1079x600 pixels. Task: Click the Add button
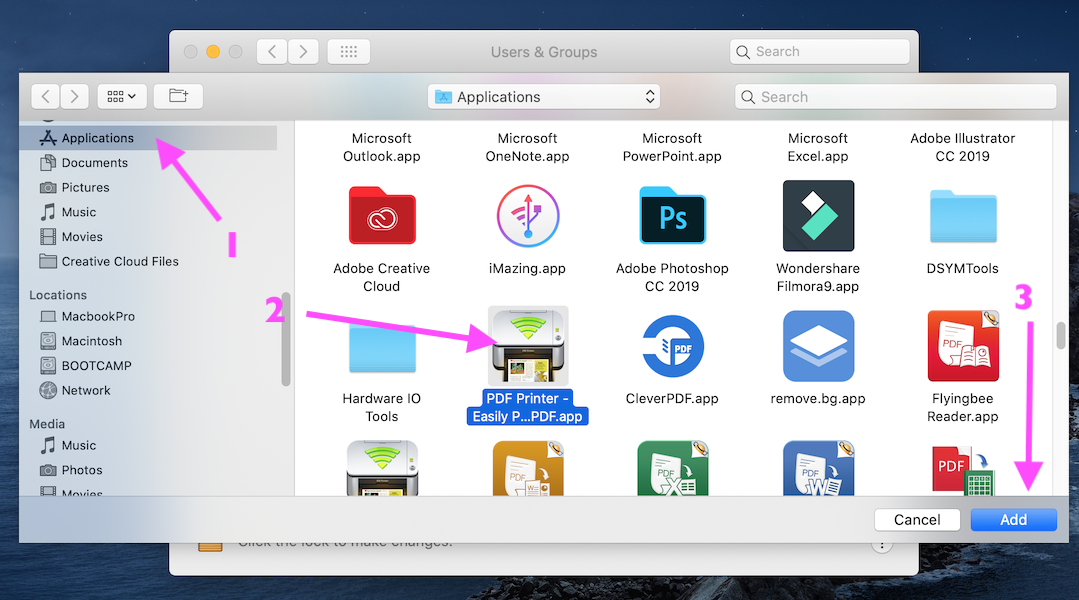[x=1014, y=519]
